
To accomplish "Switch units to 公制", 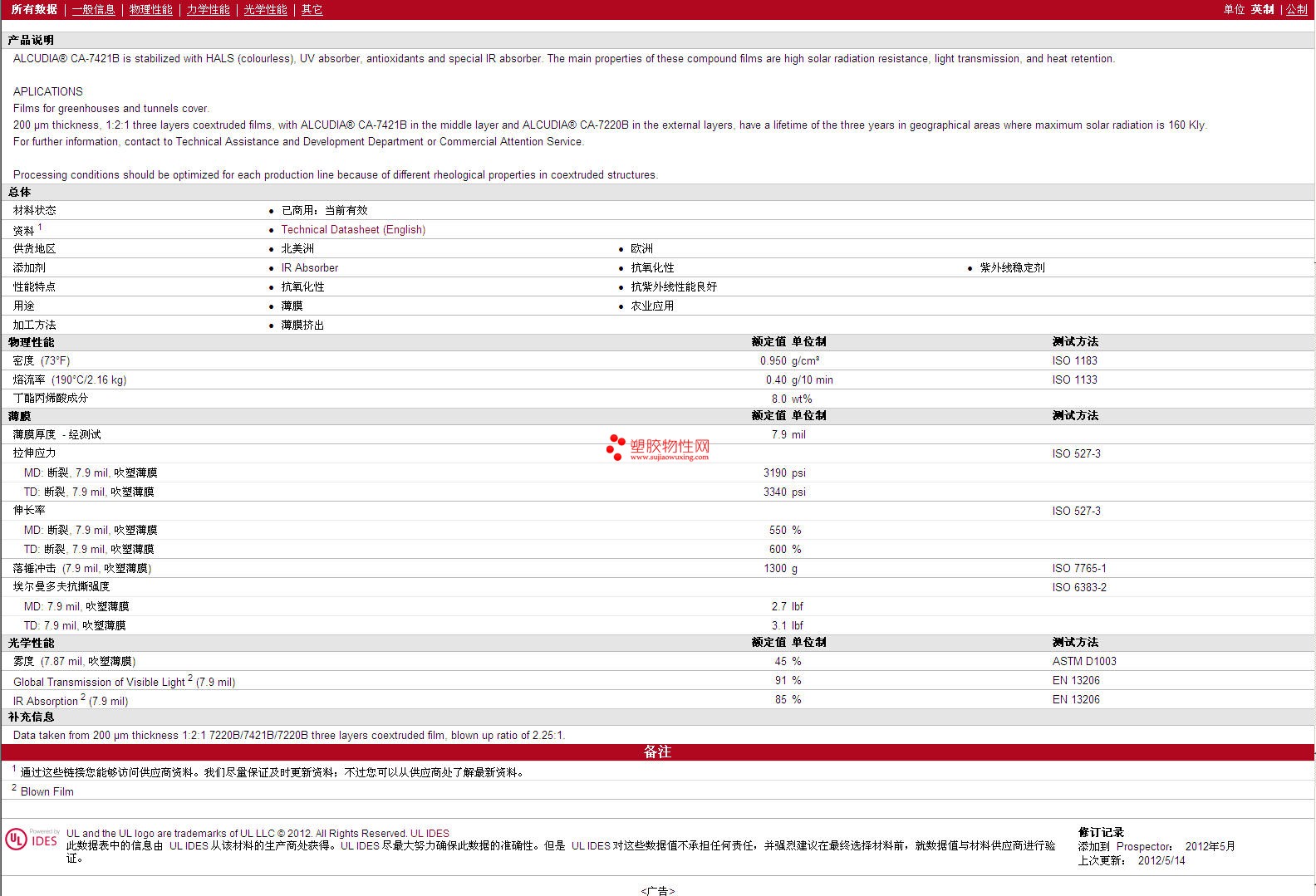I will 1297,10.
